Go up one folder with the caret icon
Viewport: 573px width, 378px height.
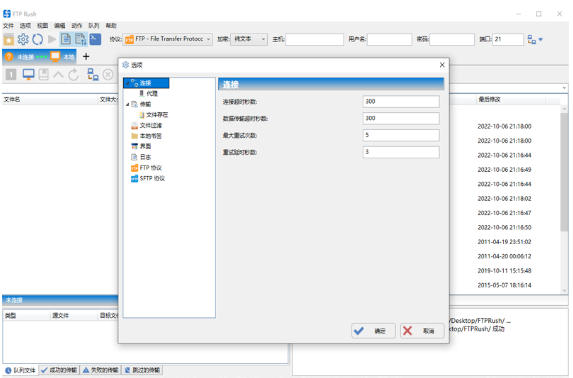58,75
